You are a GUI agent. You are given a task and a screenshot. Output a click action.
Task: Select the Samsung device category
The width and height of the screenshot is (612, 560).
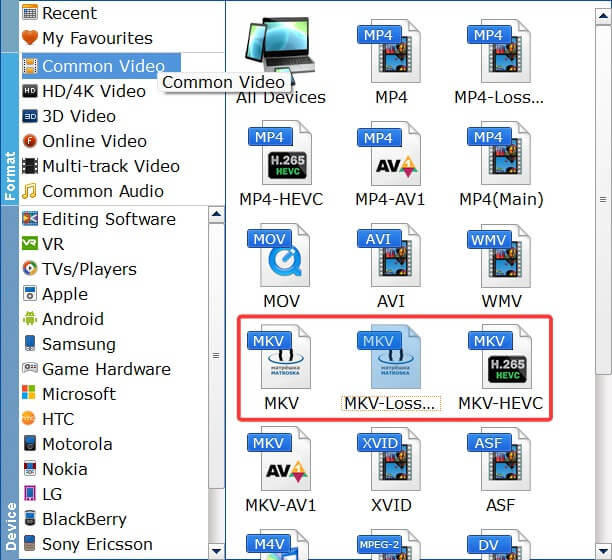[69, 344]
